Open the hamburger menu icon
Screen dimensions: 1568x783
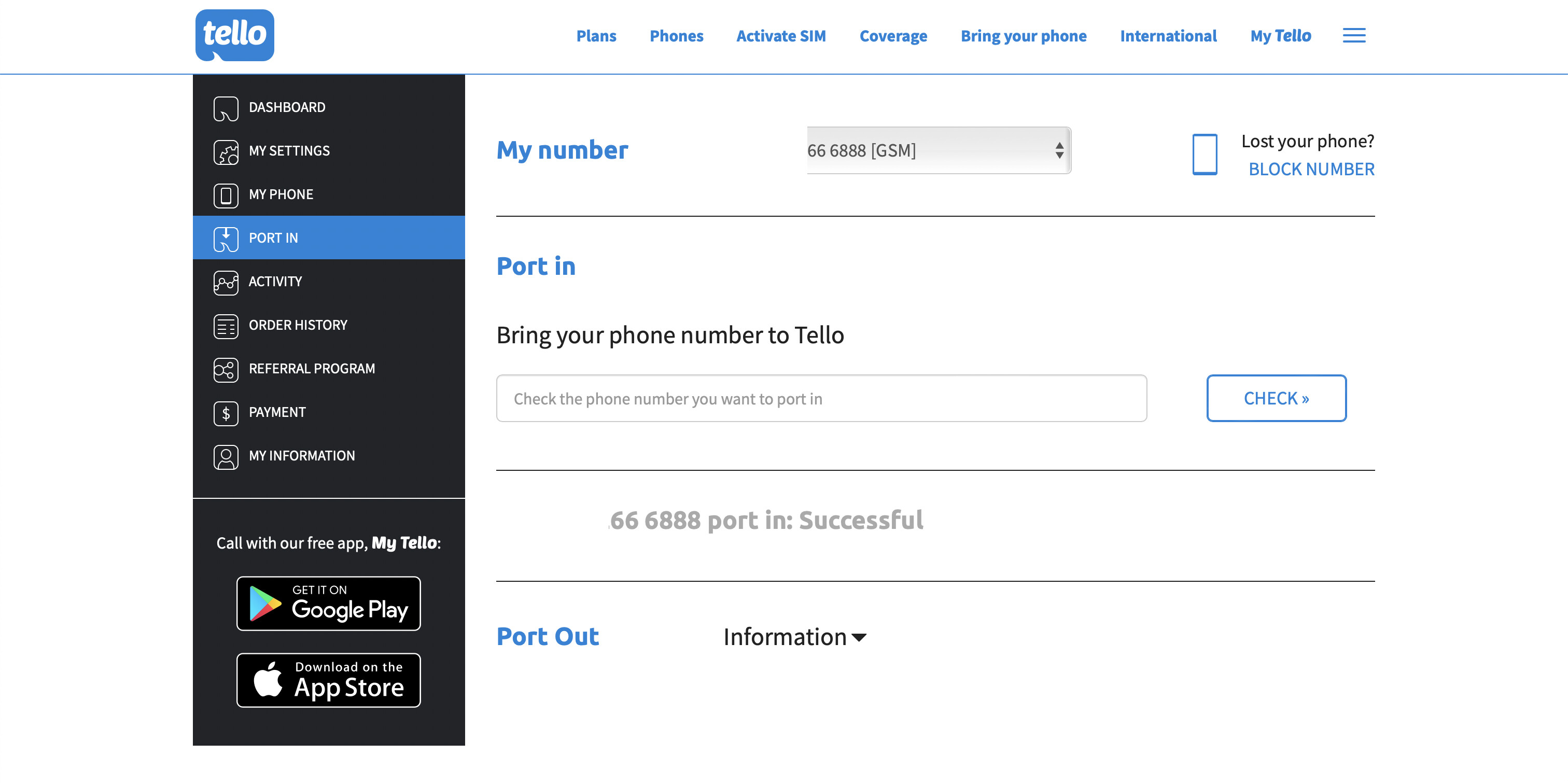[1354, 35]
